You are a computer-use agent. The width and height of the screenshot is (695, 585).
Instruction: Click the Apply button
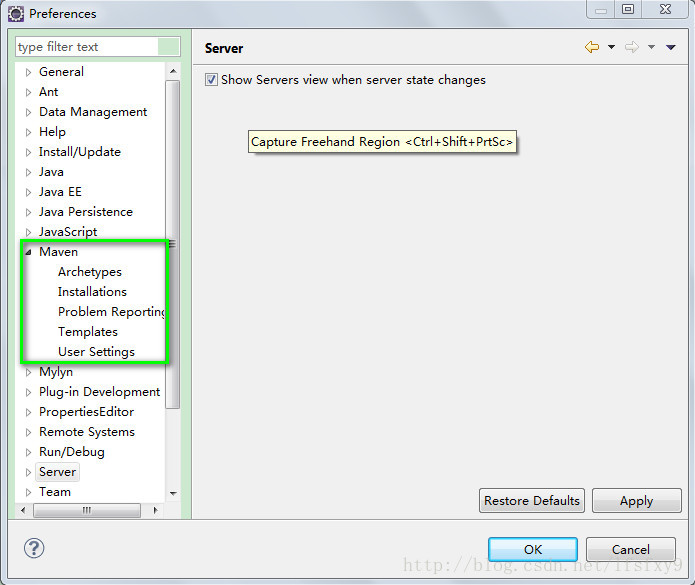click(x=636, y=501)
